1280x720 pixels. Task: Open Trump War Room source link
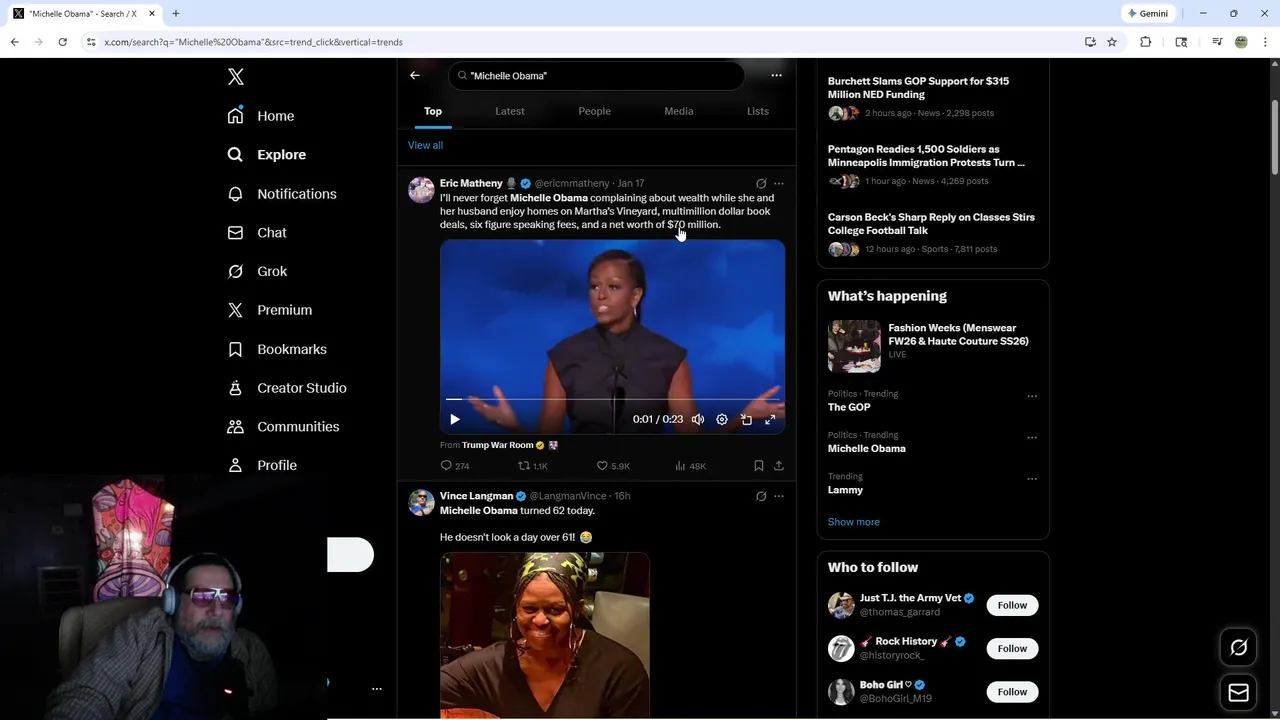(497, 445)
